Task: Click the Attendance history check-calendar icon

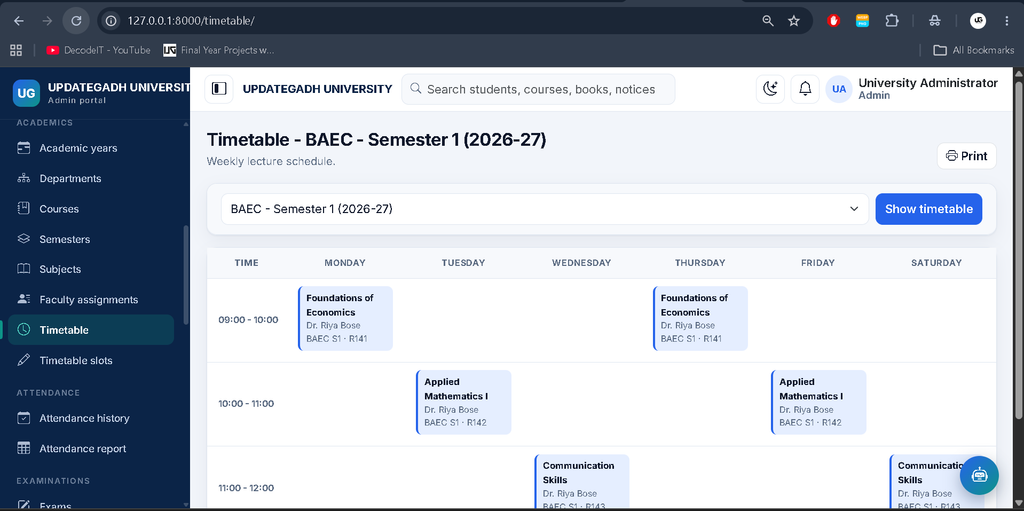Action: [x=24, y=418]
